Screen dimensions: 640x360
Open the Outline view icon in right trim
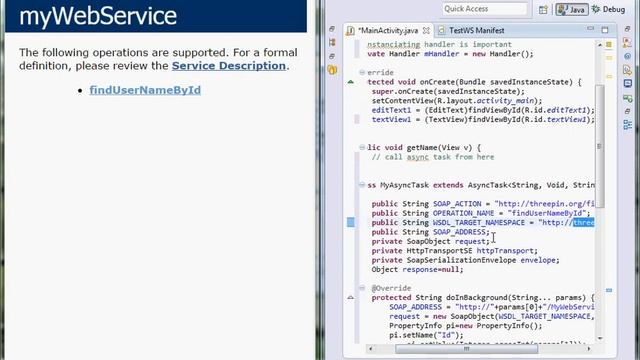click(x=627, y=125)
